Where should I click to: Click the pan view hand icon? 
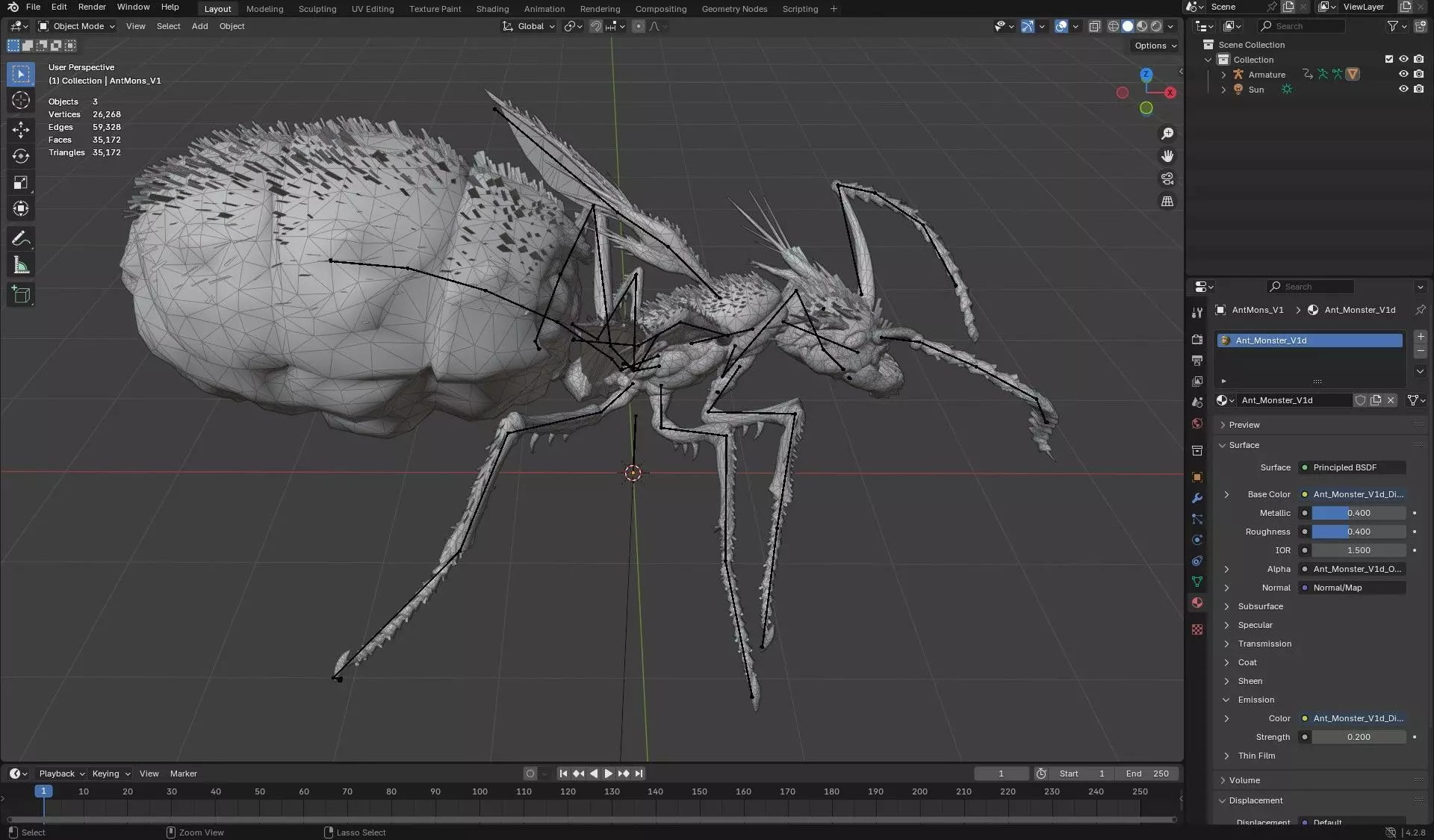[1167, 156]
